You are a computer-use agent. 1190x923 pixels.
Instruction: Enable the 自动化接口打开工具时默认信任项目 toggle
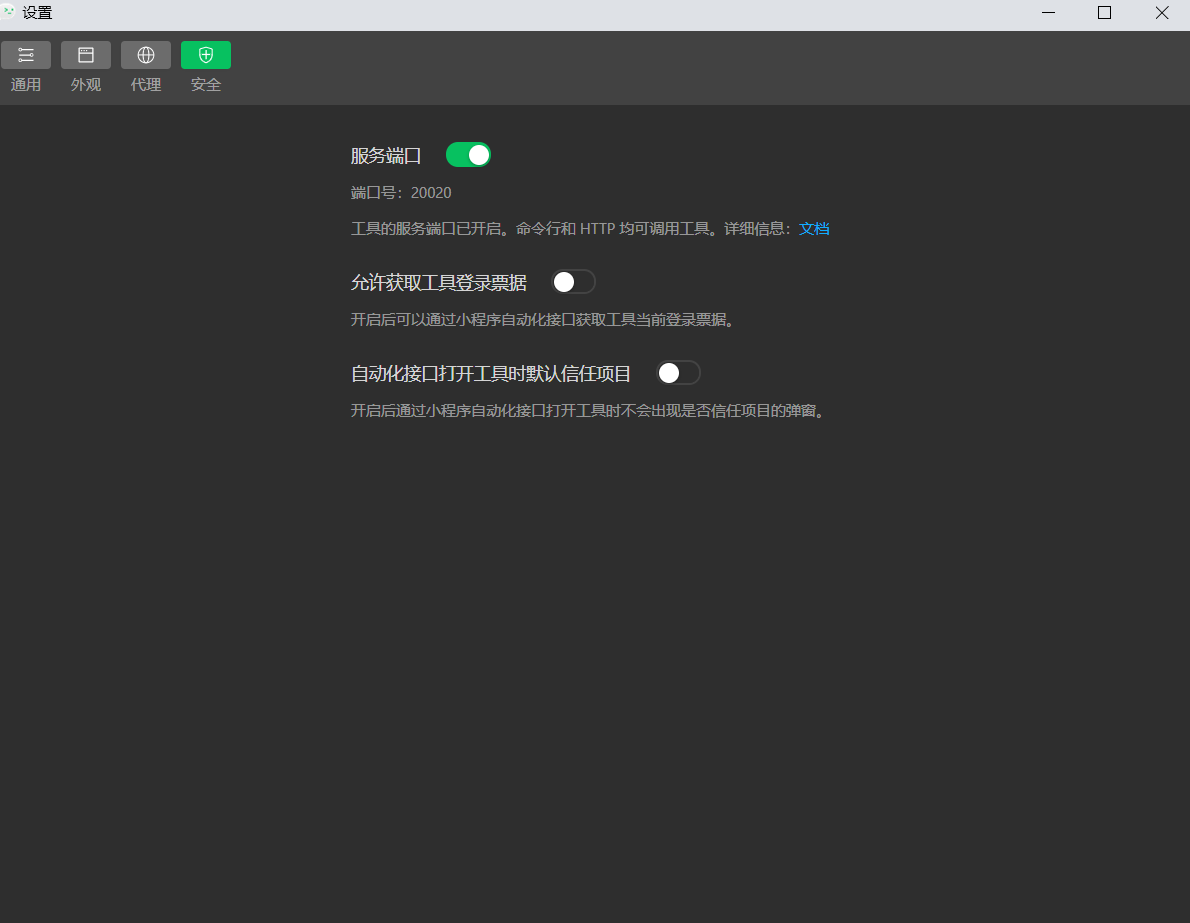tap(678, 373)
